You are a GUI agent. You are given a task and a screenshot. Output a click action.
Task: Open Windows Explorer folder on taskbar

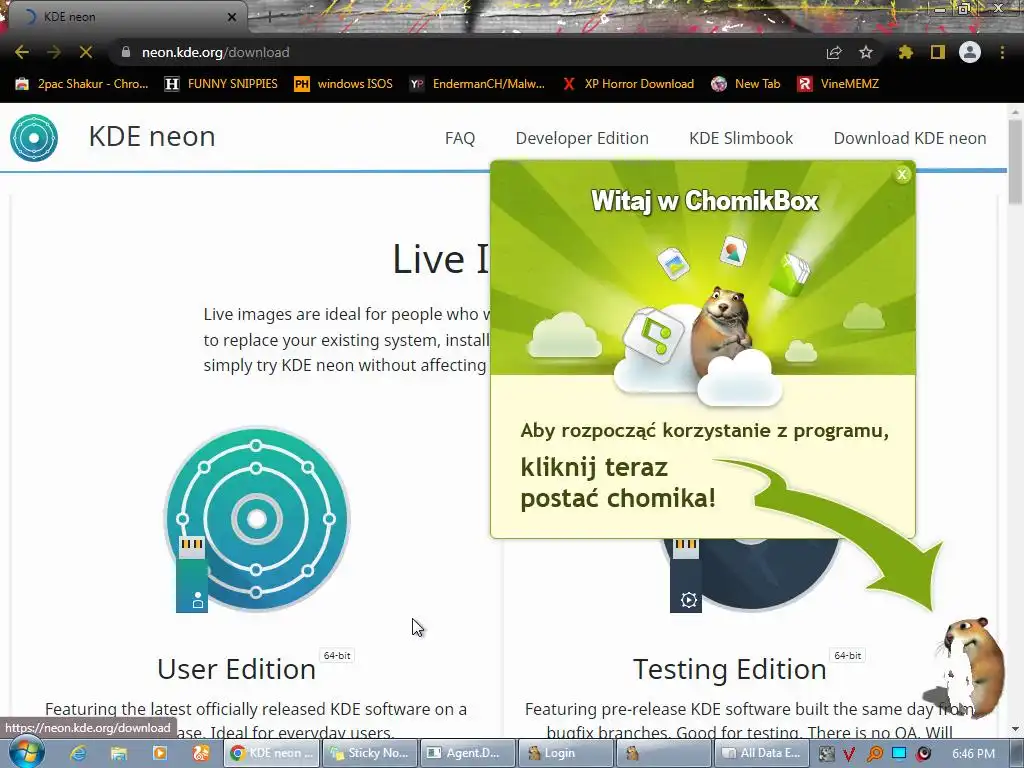[x=119, y=753]
